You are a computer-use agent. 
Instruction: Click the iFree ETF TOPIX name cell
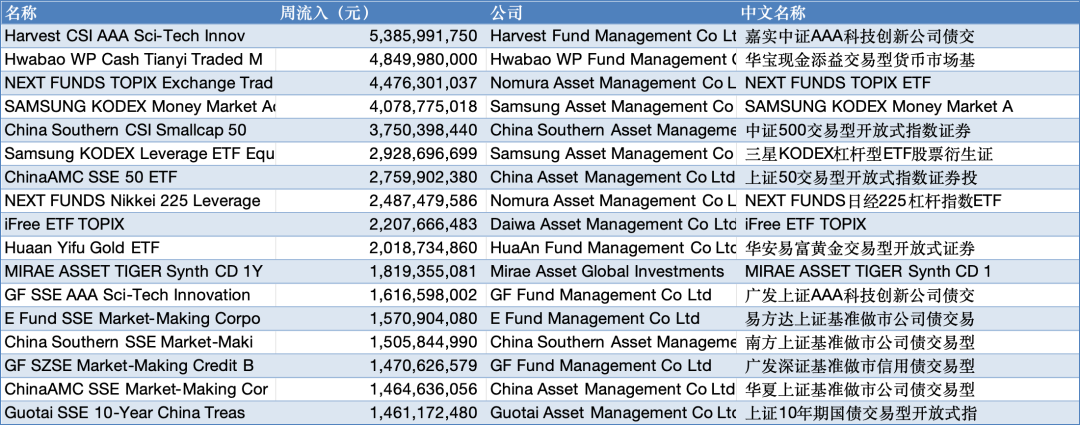(x=138, y=225)
